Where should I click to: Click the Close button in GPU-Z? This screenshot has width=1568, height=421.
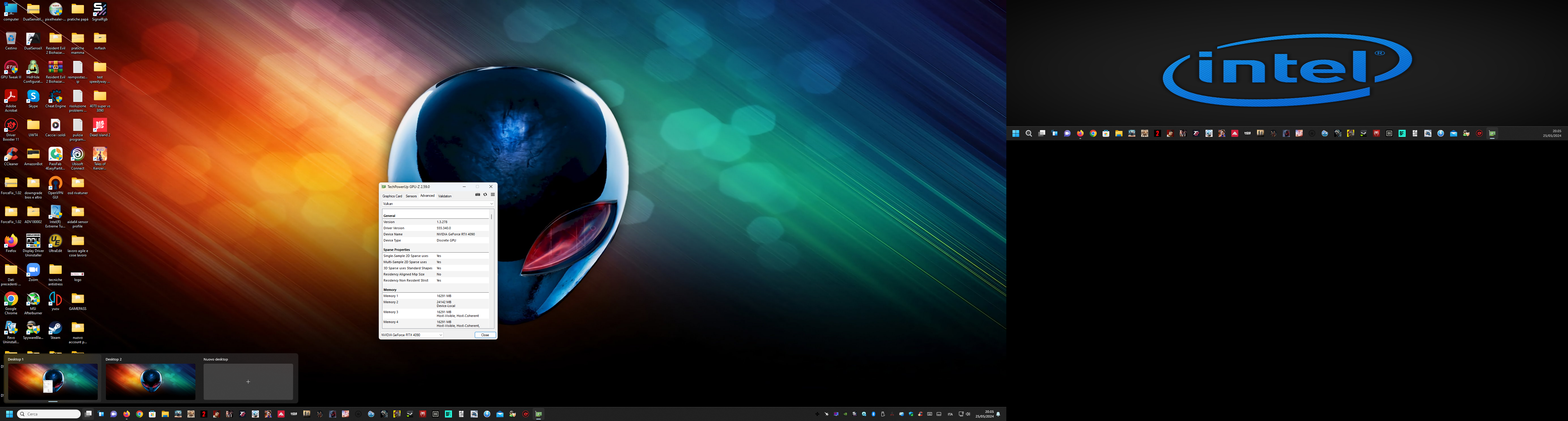tap(485, 335)
